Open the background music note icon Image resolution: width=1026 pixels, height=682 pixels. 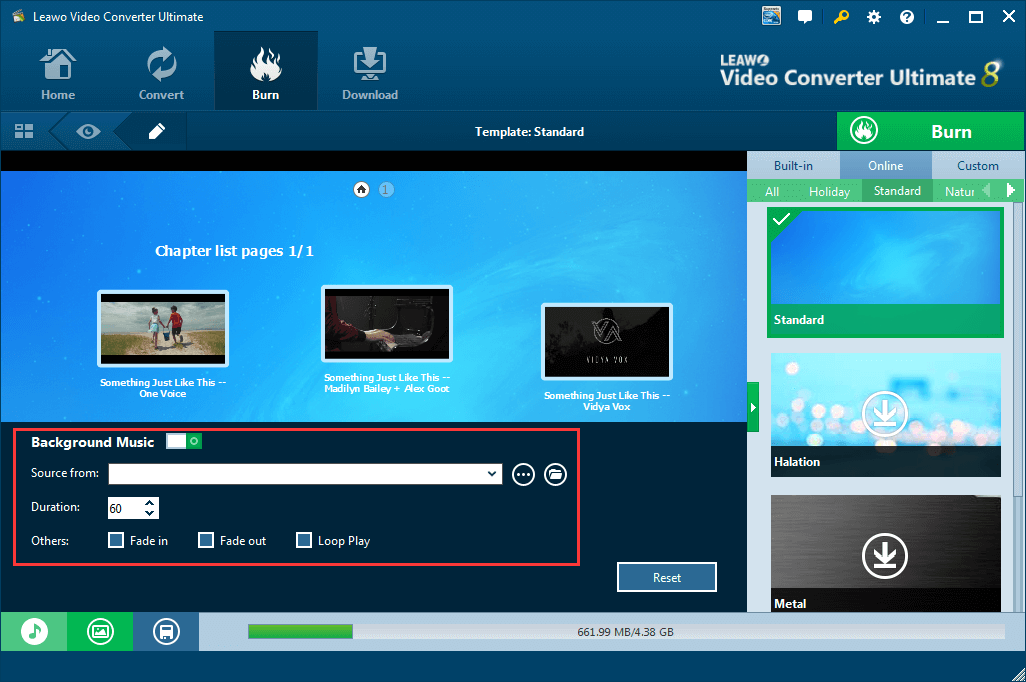[x=34, y=632]
